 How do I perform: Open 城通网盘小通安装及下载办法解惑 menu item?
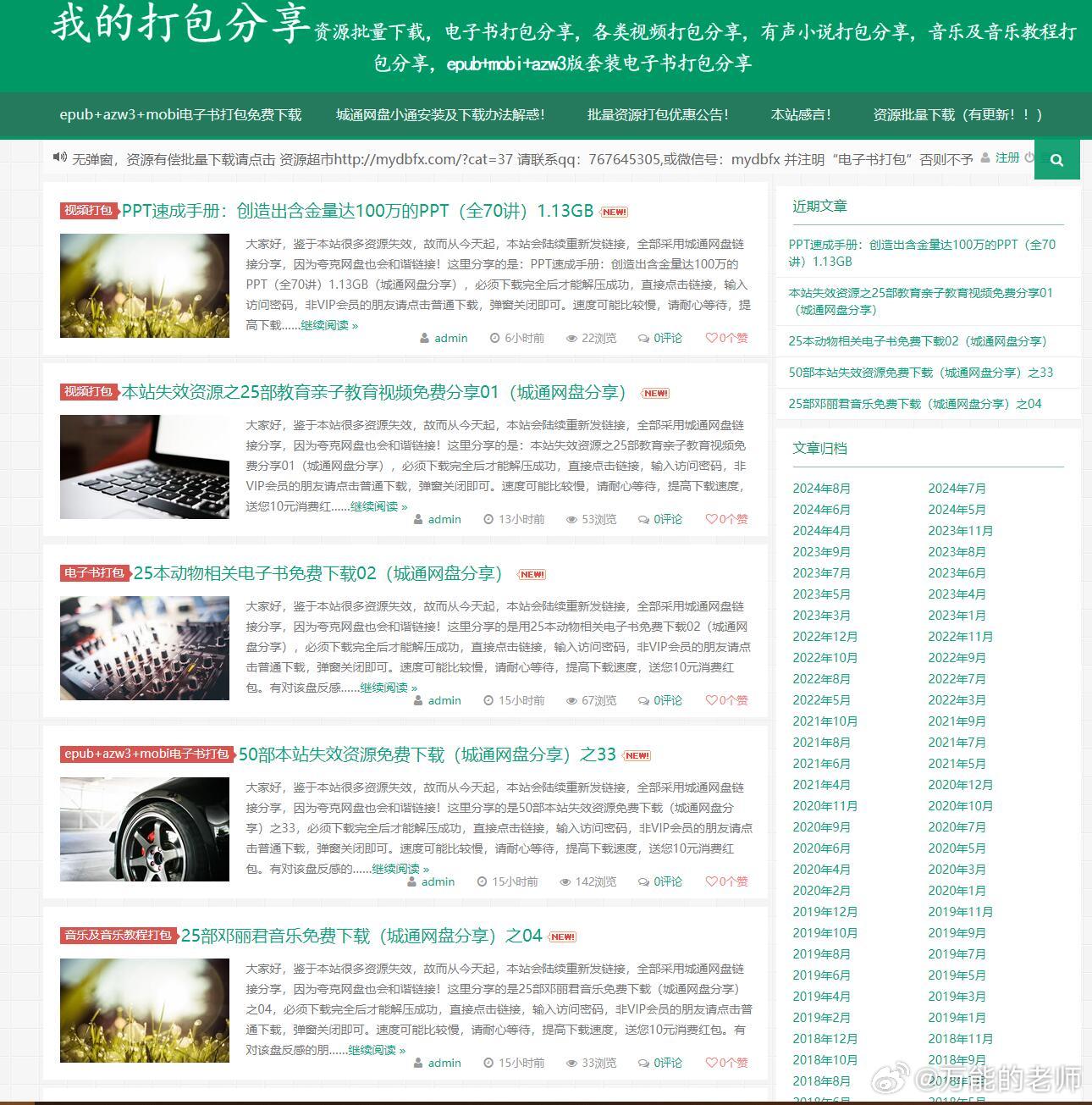pos(440,114)
